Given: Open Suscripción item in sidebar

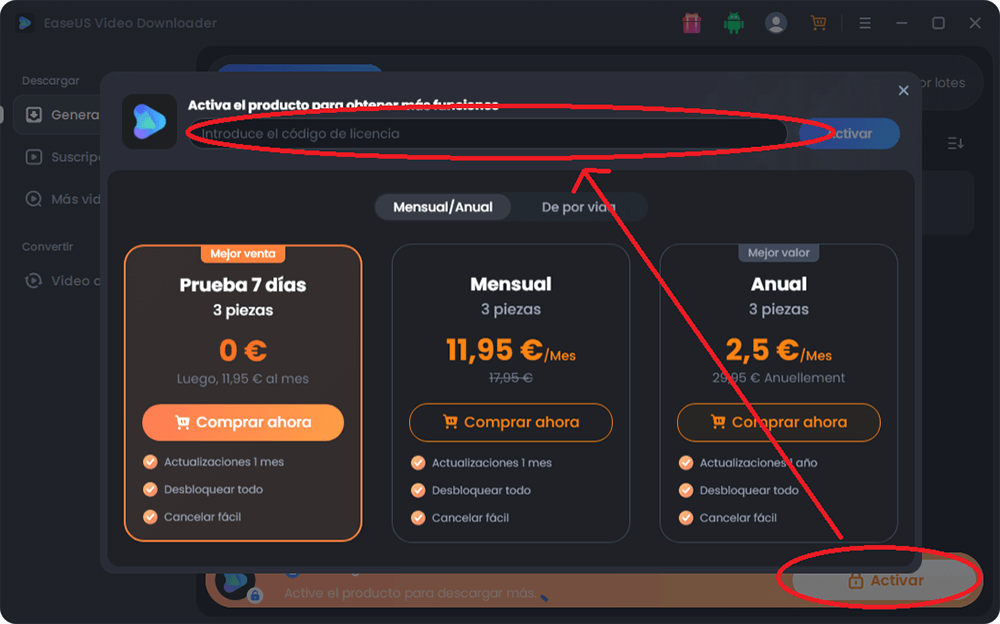Looking at the screenshot, I should tap(57, 157).
